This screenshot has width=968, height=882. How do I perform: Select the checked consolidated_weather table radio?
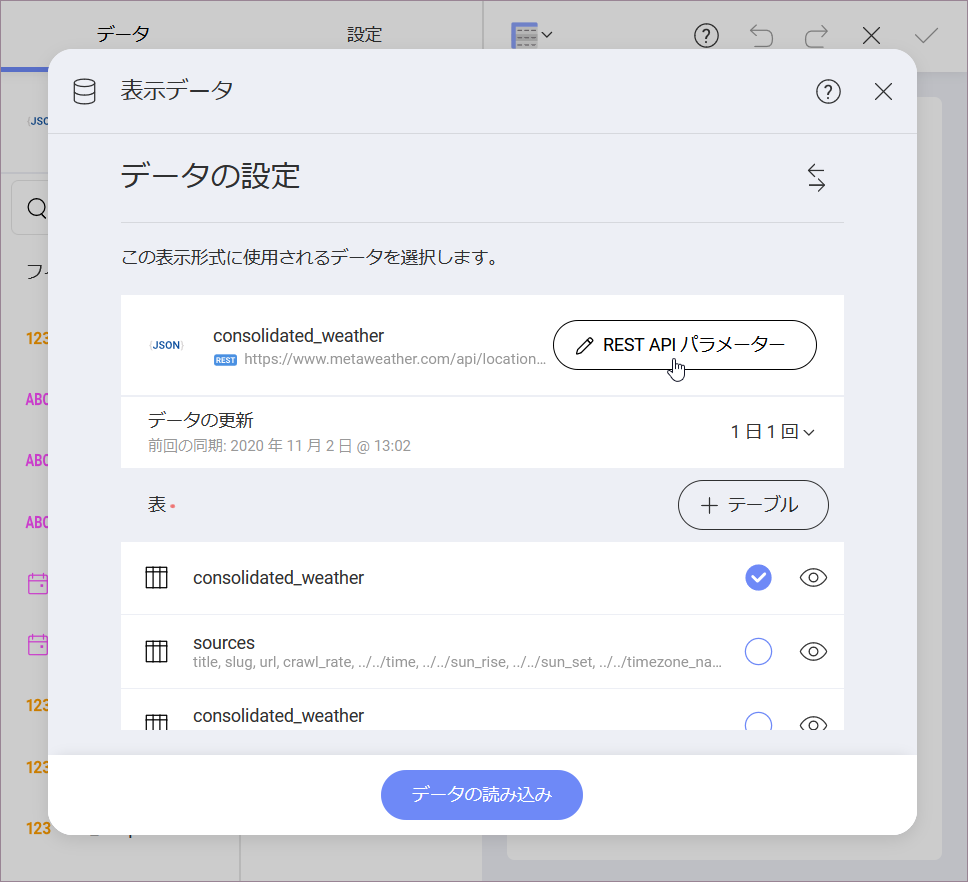758,578
